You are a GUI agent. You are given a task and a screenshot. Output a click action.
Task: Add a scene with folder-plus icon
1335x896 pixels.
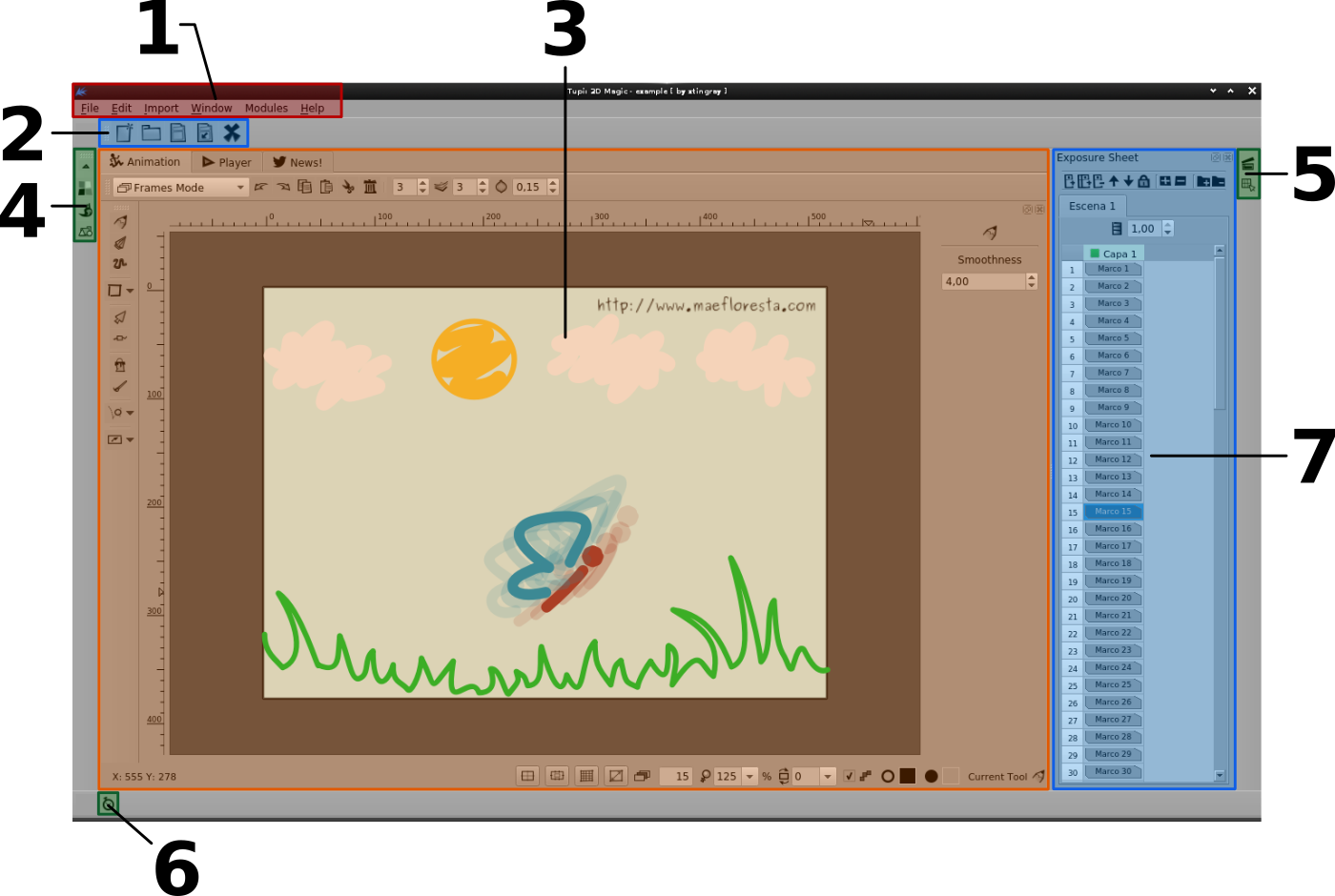point(1202,181)
